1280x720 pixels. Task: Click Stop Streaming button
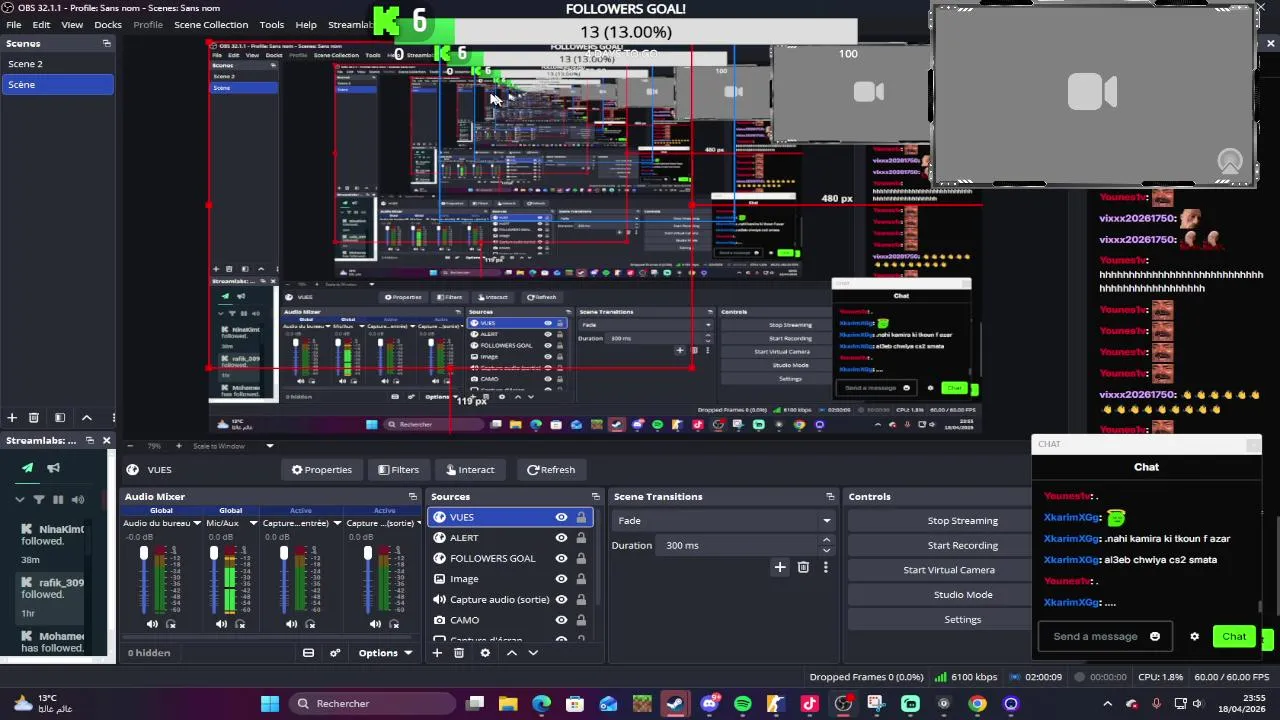click(962, 521)
